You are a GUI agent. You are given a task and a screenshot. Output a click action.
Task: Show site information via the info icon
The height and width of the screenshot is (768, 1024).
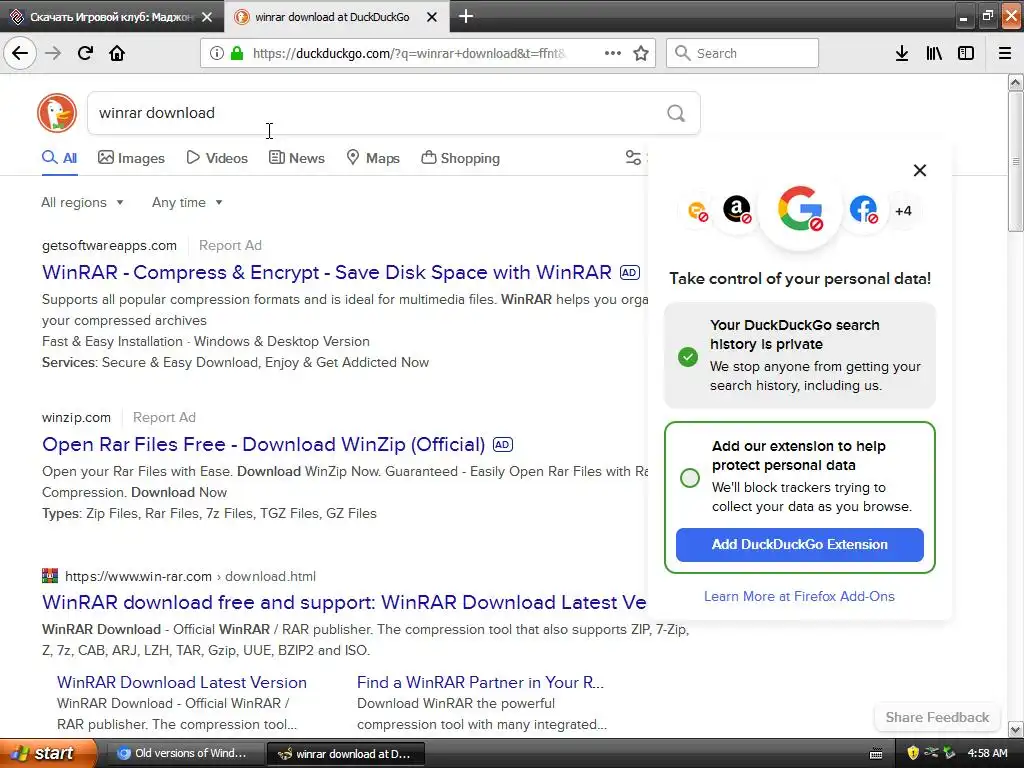click(x=217, y=53)
